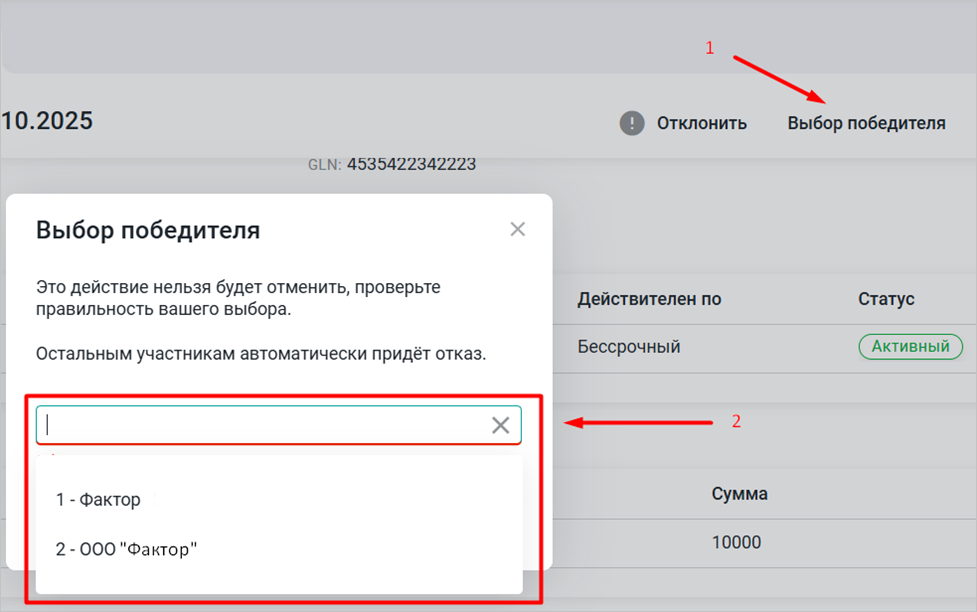The image size is (977, 612).
Task: Click the text starting with Остальным участникам
Action: click(x=260, y=354)
